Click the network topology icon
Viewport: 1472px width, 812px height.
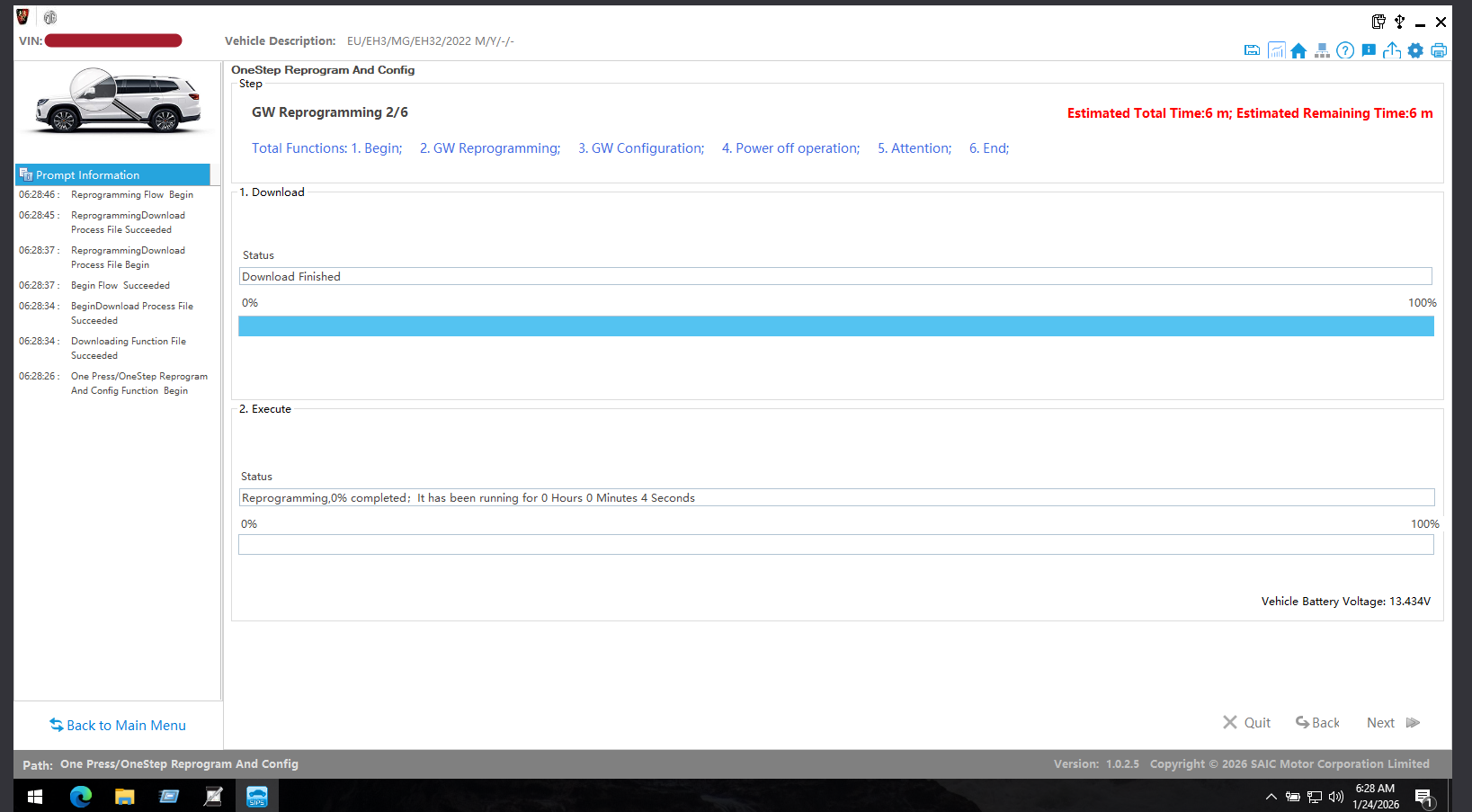click(1322, 50)
